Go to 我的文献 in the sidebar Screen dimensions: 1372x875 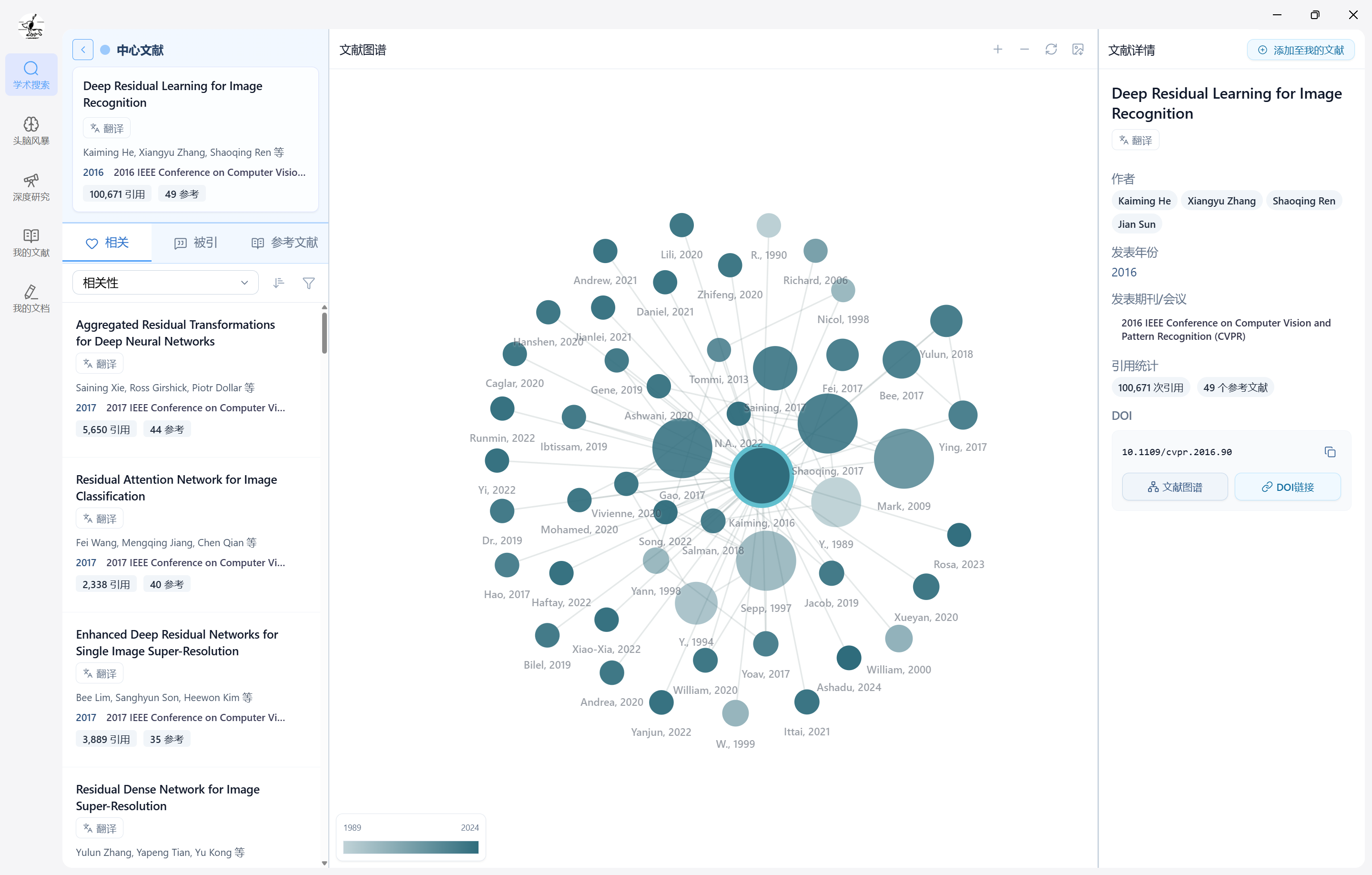tap(31, 242)
